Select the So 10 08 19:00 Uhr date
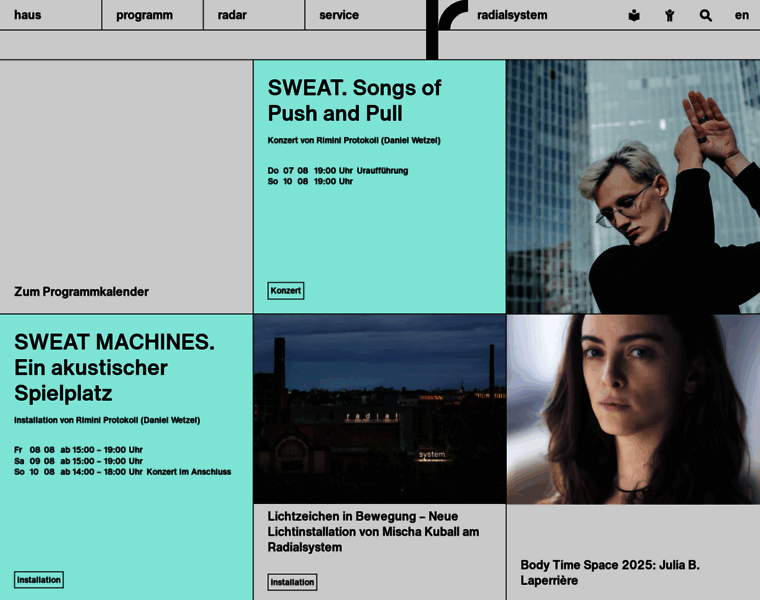 pyautogui.click(x=310, y=181)
